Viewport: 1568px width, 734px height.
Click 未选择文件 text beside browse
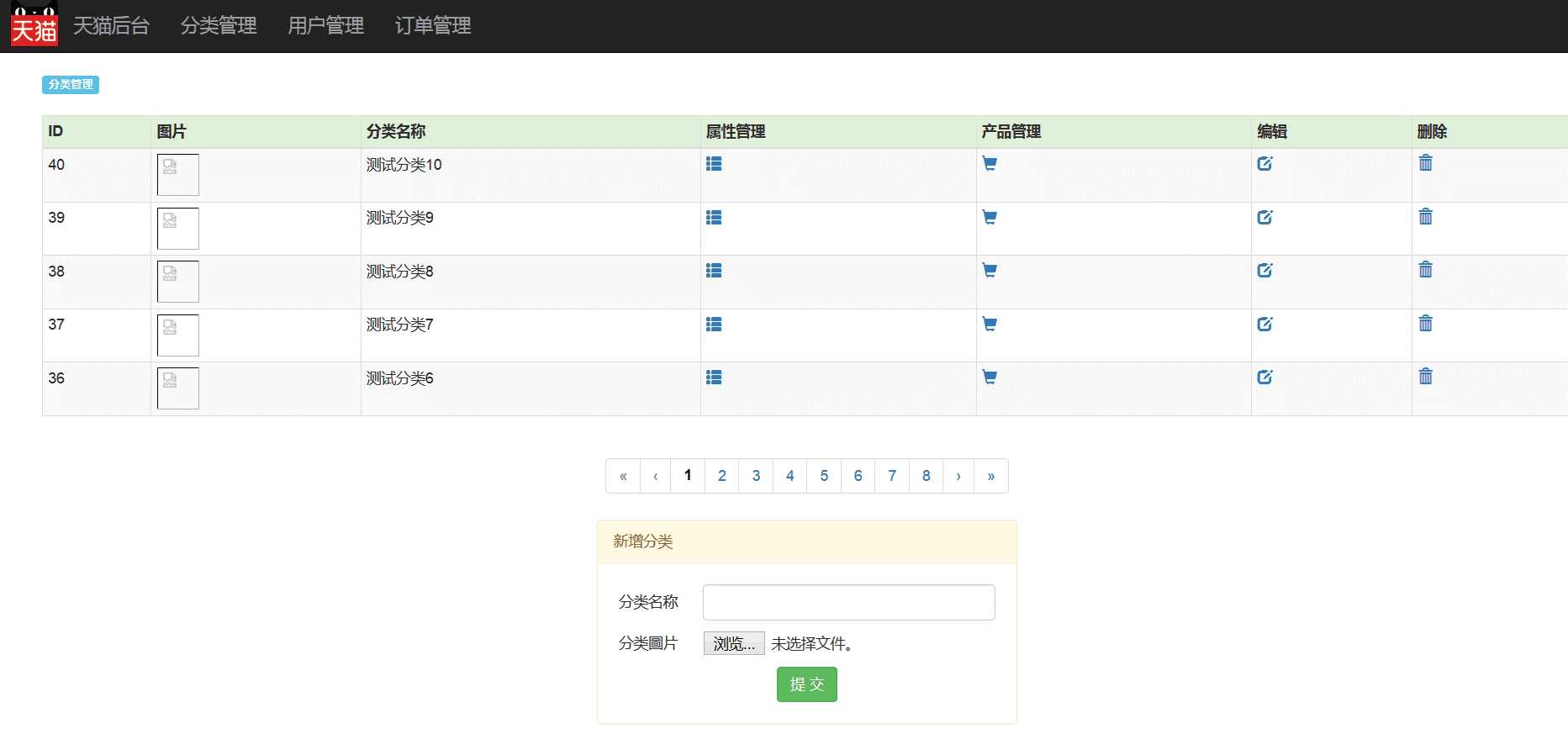812,644
